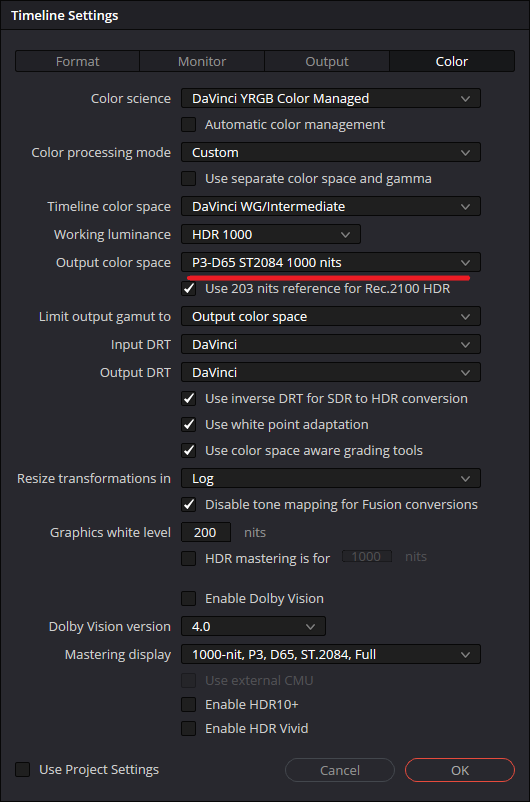The width and height of the screenshot is (530, 802).
Task: Enable HDR mastering is for checkbox
Action: point(189,559)
